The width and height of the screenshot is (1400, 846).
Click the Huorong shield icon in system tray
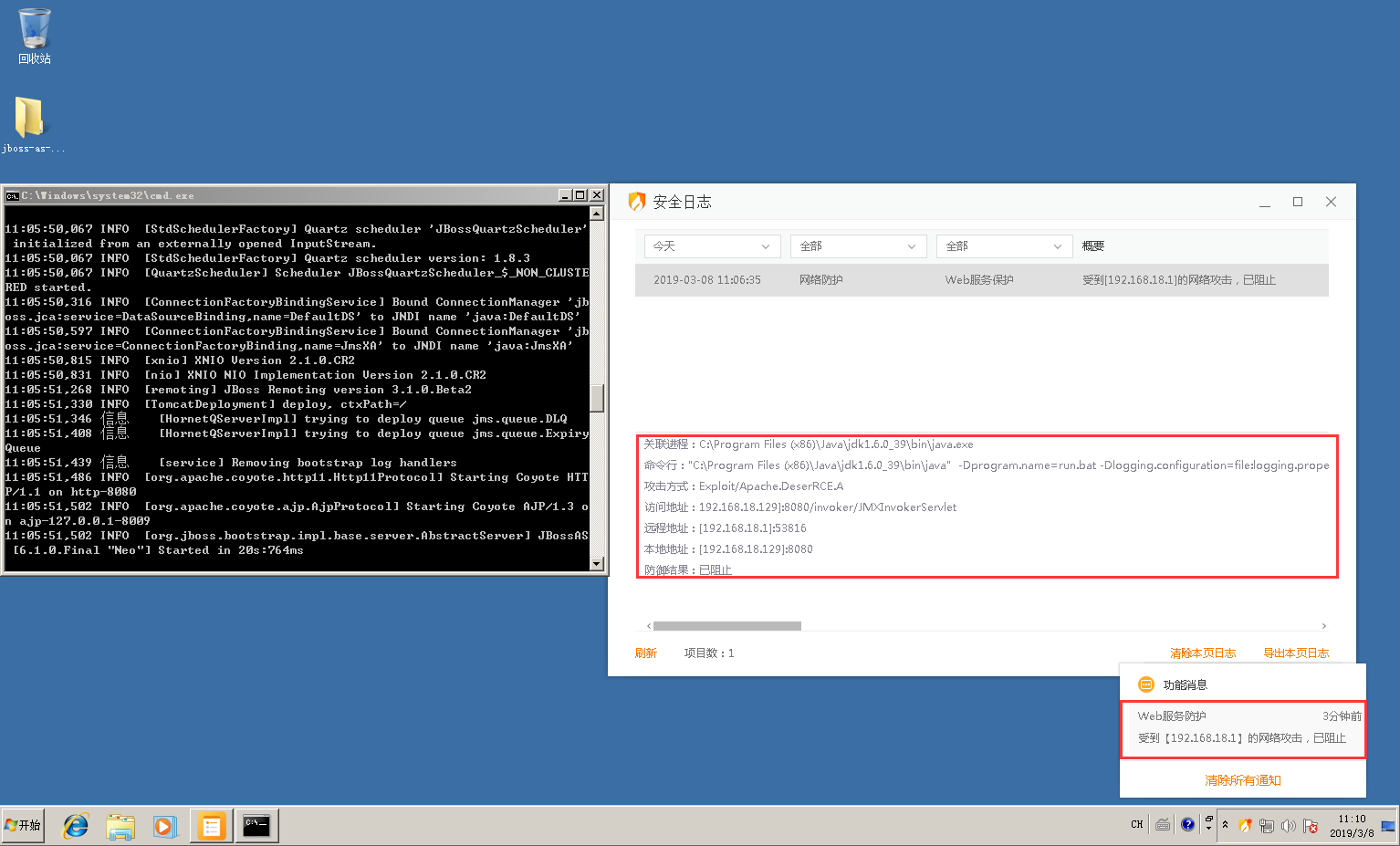(1245, 825)
